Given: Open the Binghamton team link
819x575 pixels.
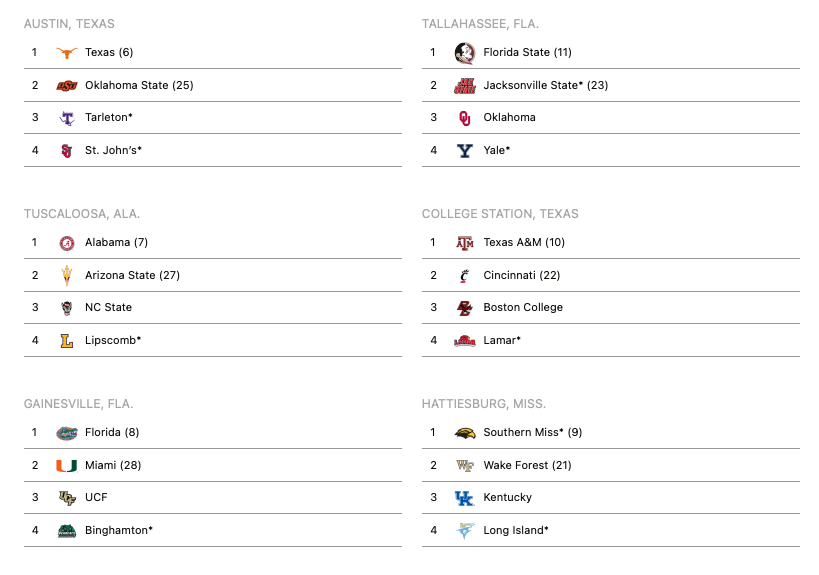Looking at the screenshot, I should (x=119, y=530).
